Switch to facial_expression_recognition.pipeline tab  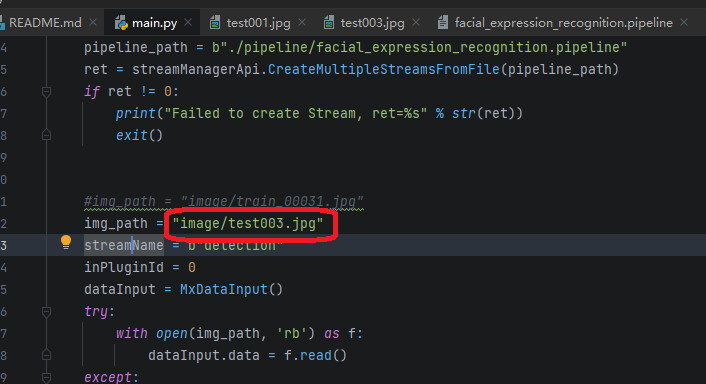tap(563, 23)
